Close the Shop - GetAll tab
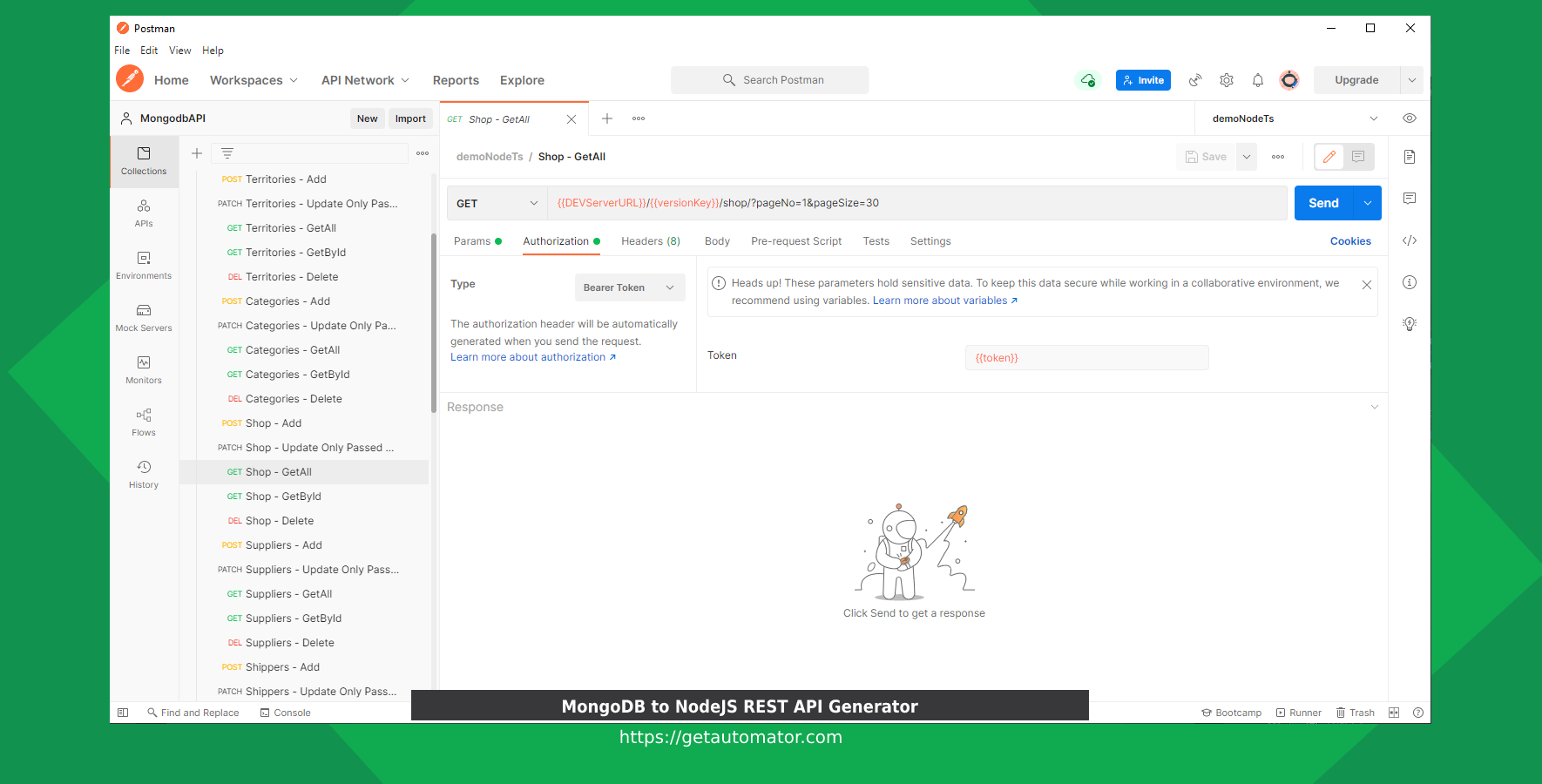1542x784 pixels. click(571, 119)
